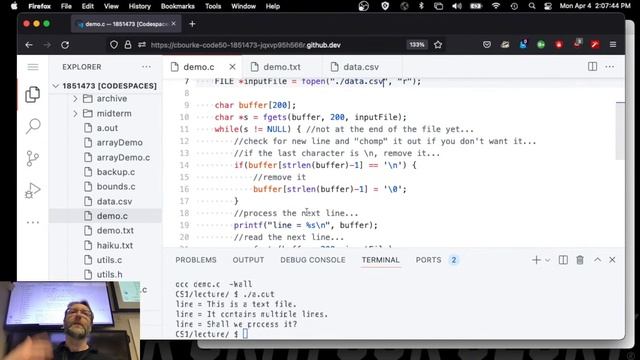Open macOS Spotlight search icon
Image resolution: width=640 pixels, height=360 pixels.
(x=531, y=6)
